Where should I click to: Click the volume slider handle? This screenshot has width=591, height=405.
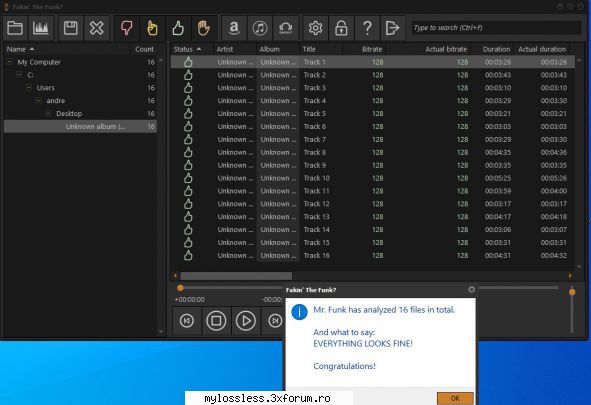[572, 292]
